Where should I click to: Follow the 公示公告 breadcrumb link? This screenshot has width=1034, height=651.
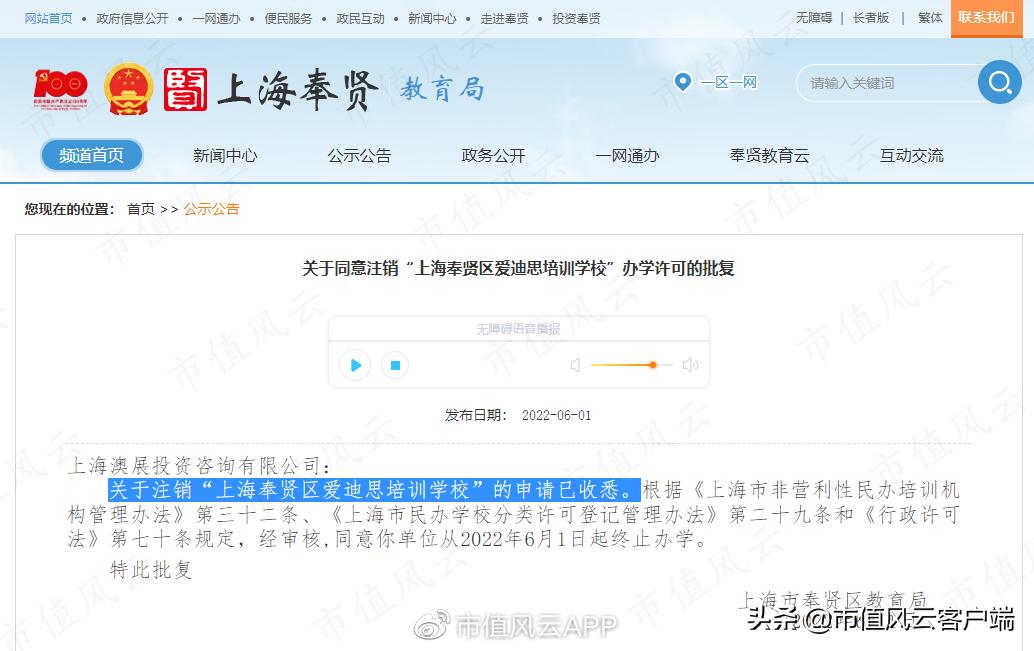pyautogui.click(x=211, y=209)
